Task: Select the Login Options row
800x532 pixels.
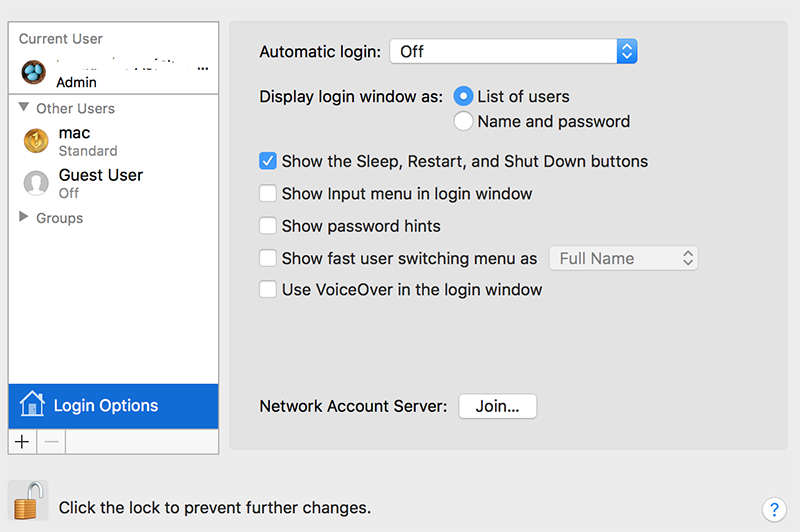Action: [x=113, y=405]
